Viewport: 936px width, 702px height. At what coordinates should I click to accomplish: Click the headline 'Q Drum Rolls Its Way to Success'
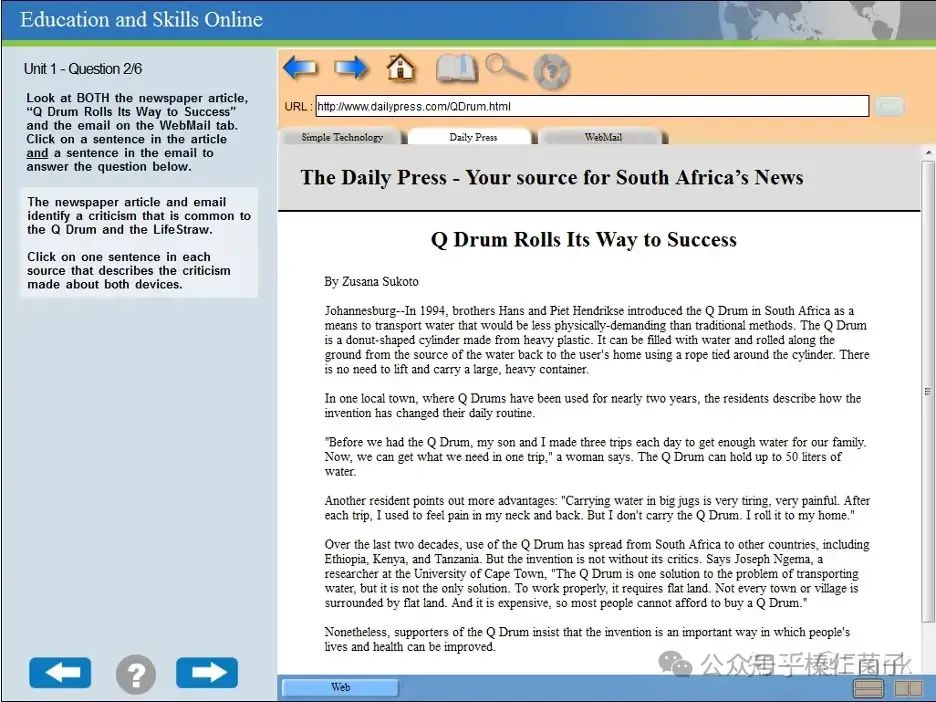point(583,239)
